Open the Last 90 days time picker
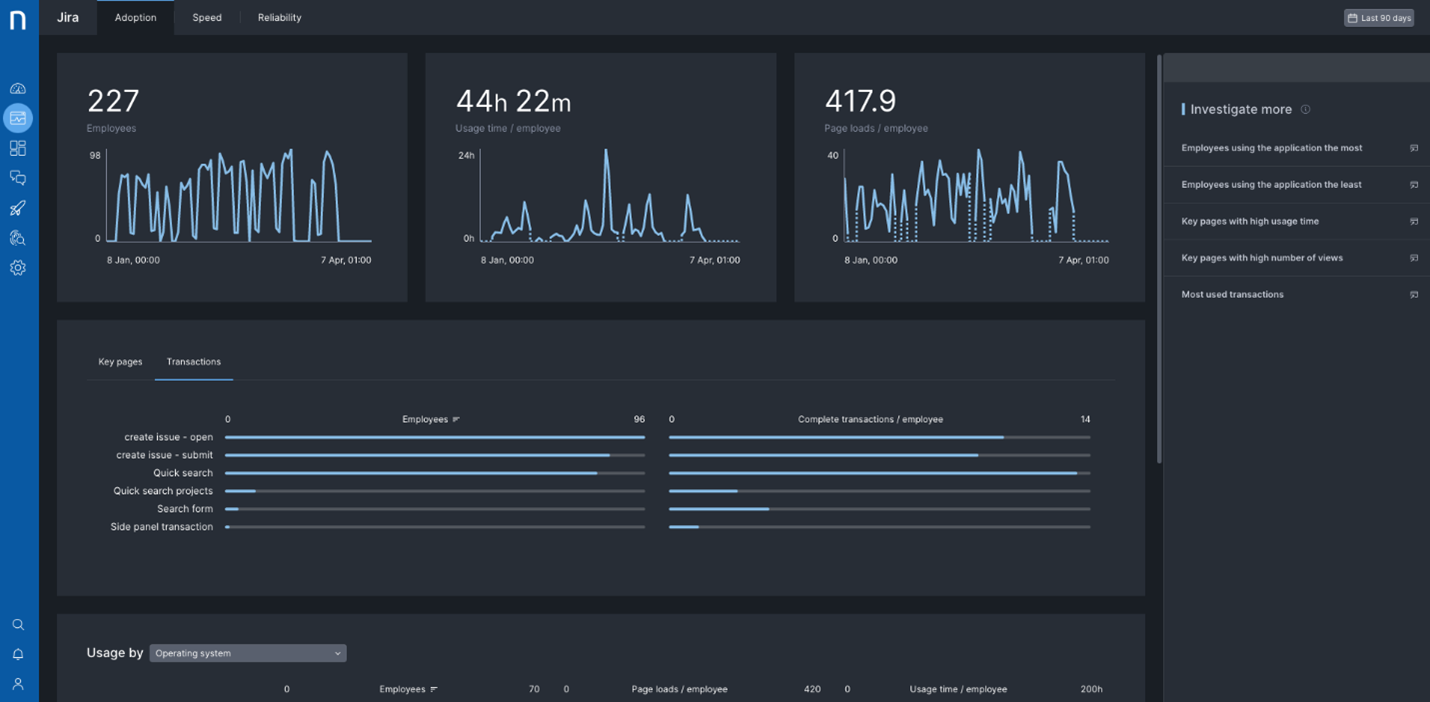 [1378, 18]
